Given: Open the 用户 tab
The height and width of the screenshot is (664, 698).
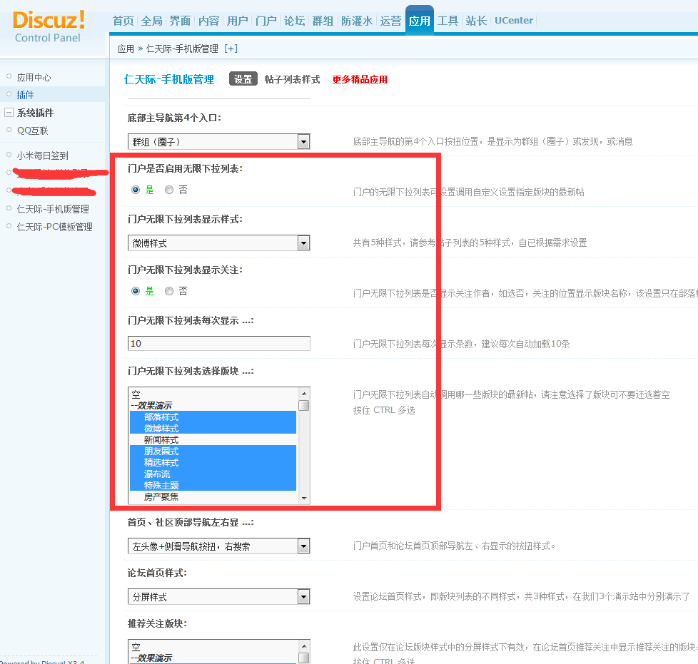Looking at the screenshot, I should pyautogui.click(x=237, y=21).
